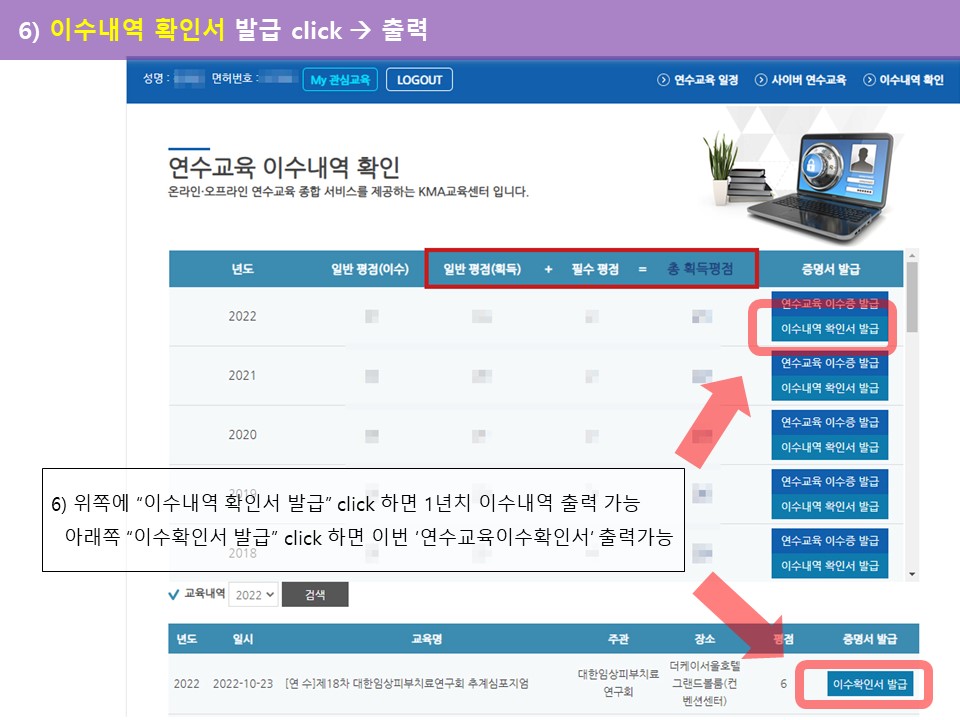Issue 이수내역 확인서 for year 2018
Screen dimensions: 960x720
pyautogui.click(x=829, y=565)
